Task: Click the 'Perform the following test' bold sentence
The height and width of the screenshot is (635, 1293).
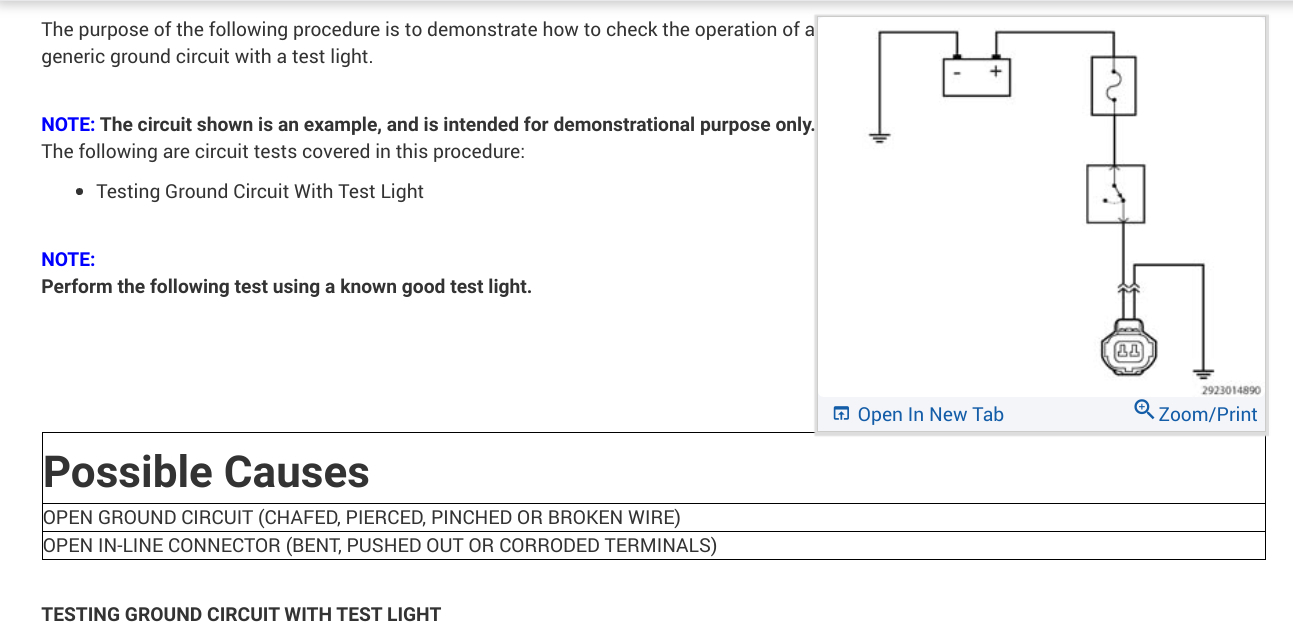Action: pos(286,287)
